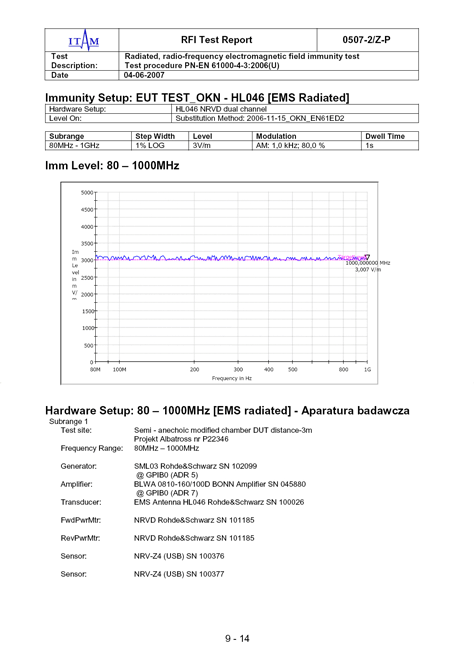Click the 'Frequency in Hz' axis label

coord(231,378)
